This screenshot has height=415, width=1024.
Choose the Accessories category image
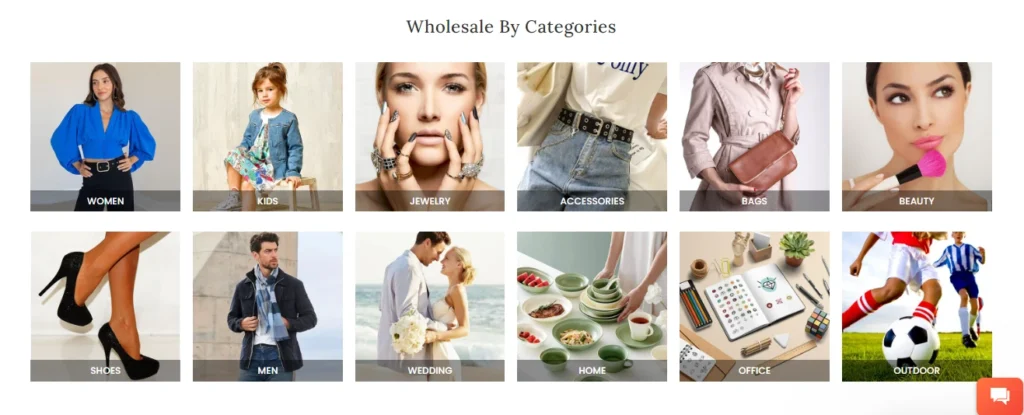coord(592,137)
